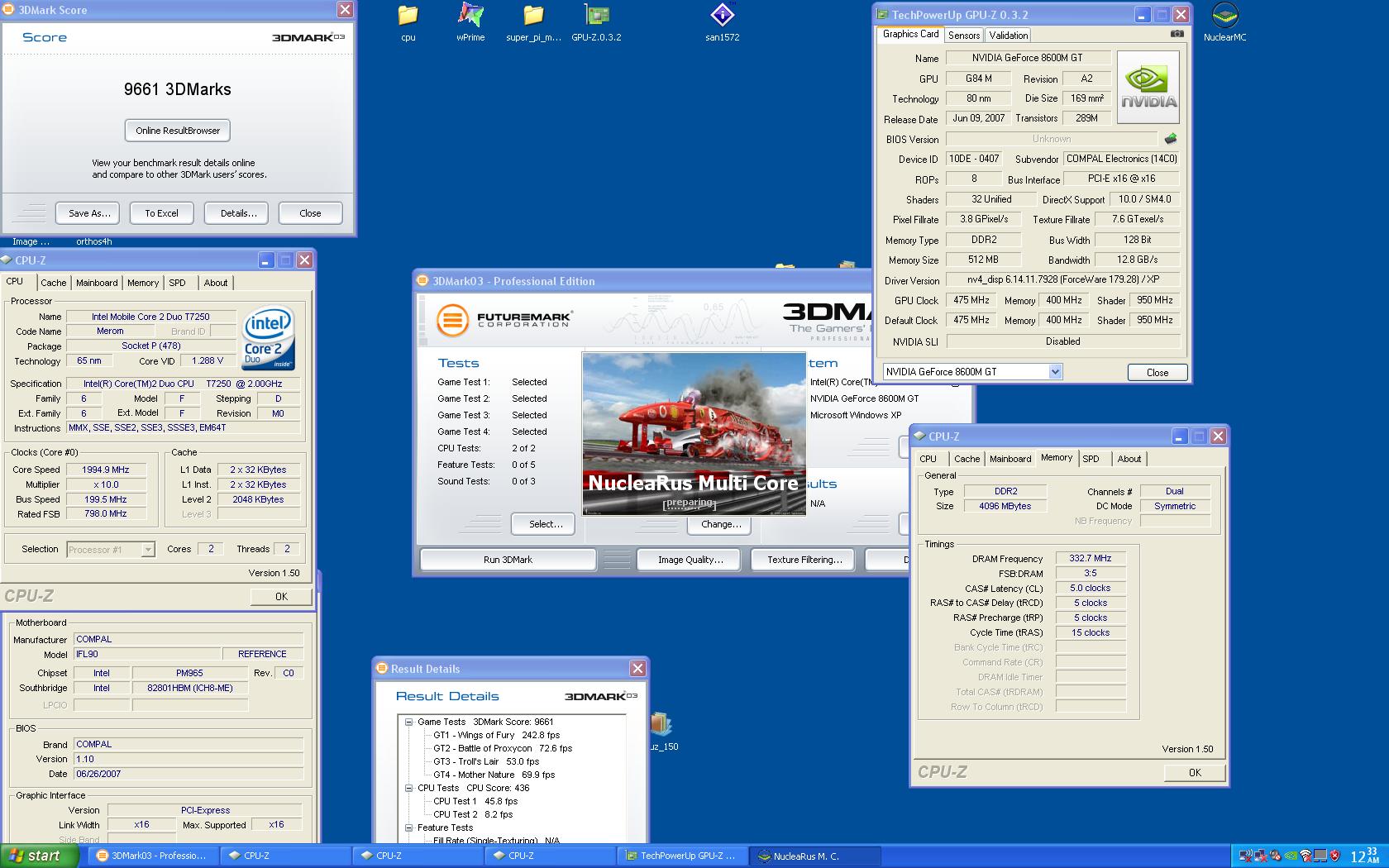
Task: Click the Wi-Fi signal tray icon
Action: [x=1305, y=856]
